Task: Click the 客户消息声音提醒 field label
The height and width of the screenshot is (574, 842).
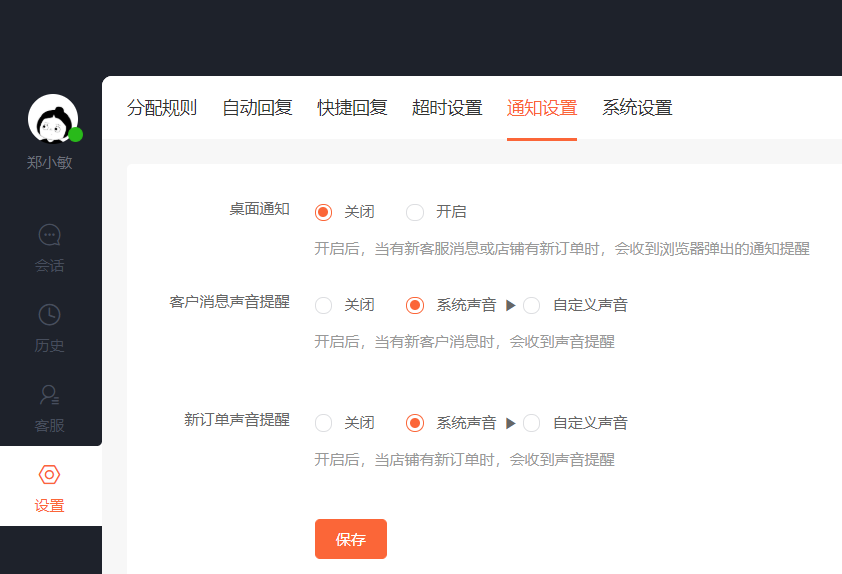Action: click(229, 302)
